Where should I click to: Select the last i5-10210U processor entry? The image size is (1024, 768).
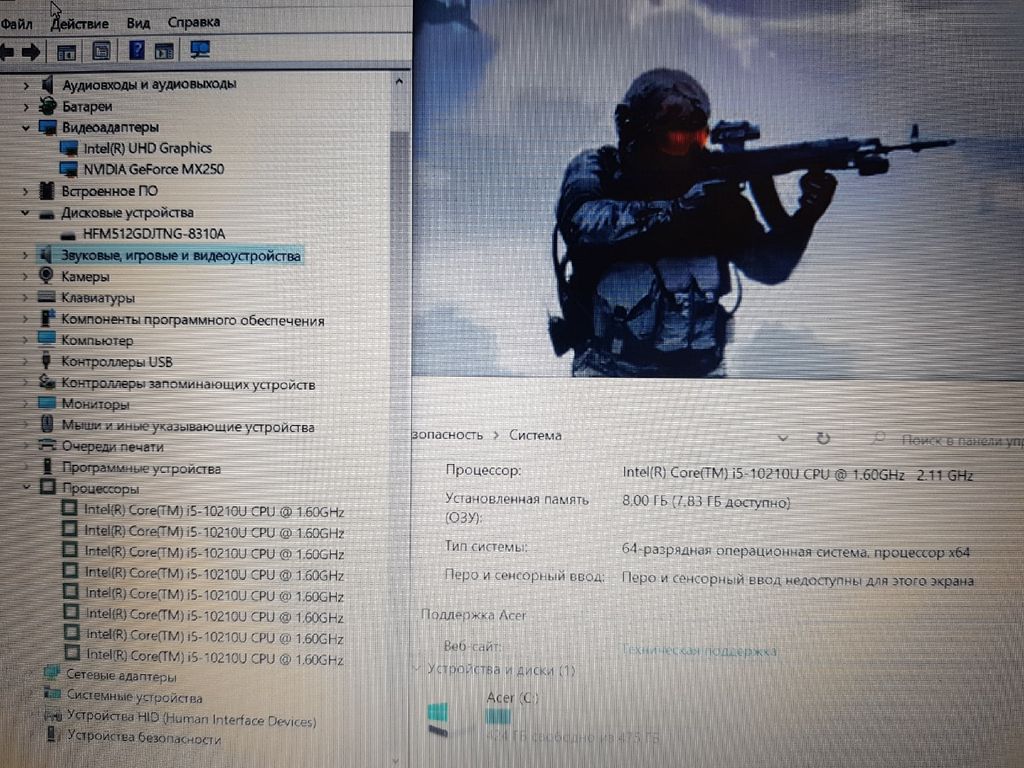pos(214,658)
